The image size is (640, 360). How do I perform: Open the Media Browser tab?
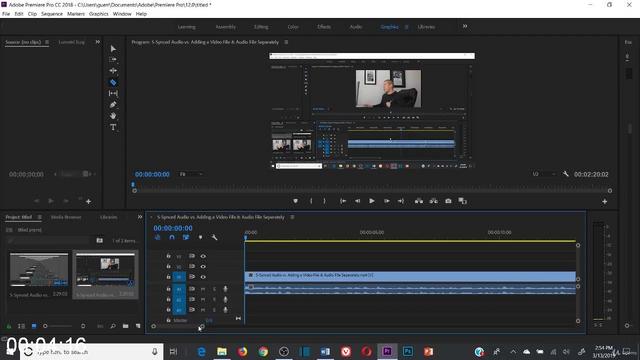(66, 217)
